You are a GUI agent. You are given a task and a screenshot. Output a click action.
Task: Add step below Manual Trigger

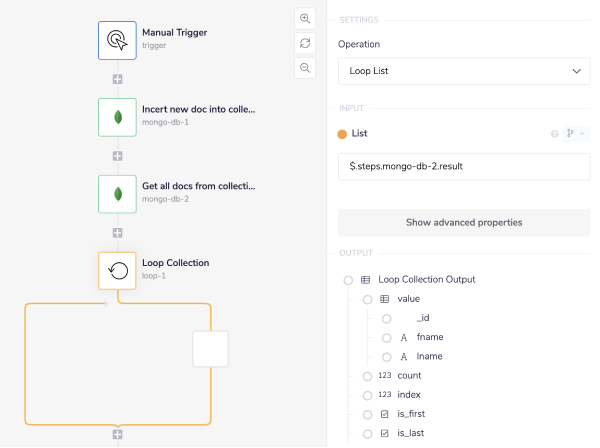[117, 79]
